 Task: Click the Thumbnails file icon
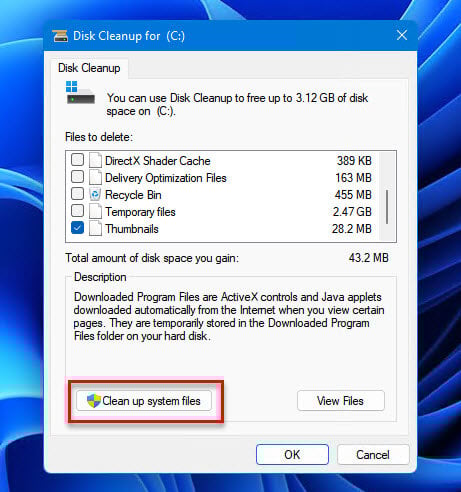tap(95, 228)
